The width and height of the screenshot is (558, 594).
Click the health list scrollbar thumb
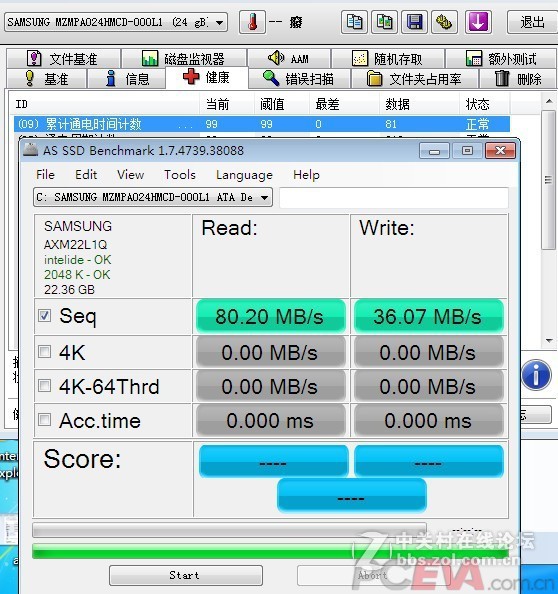click(549, 180)
